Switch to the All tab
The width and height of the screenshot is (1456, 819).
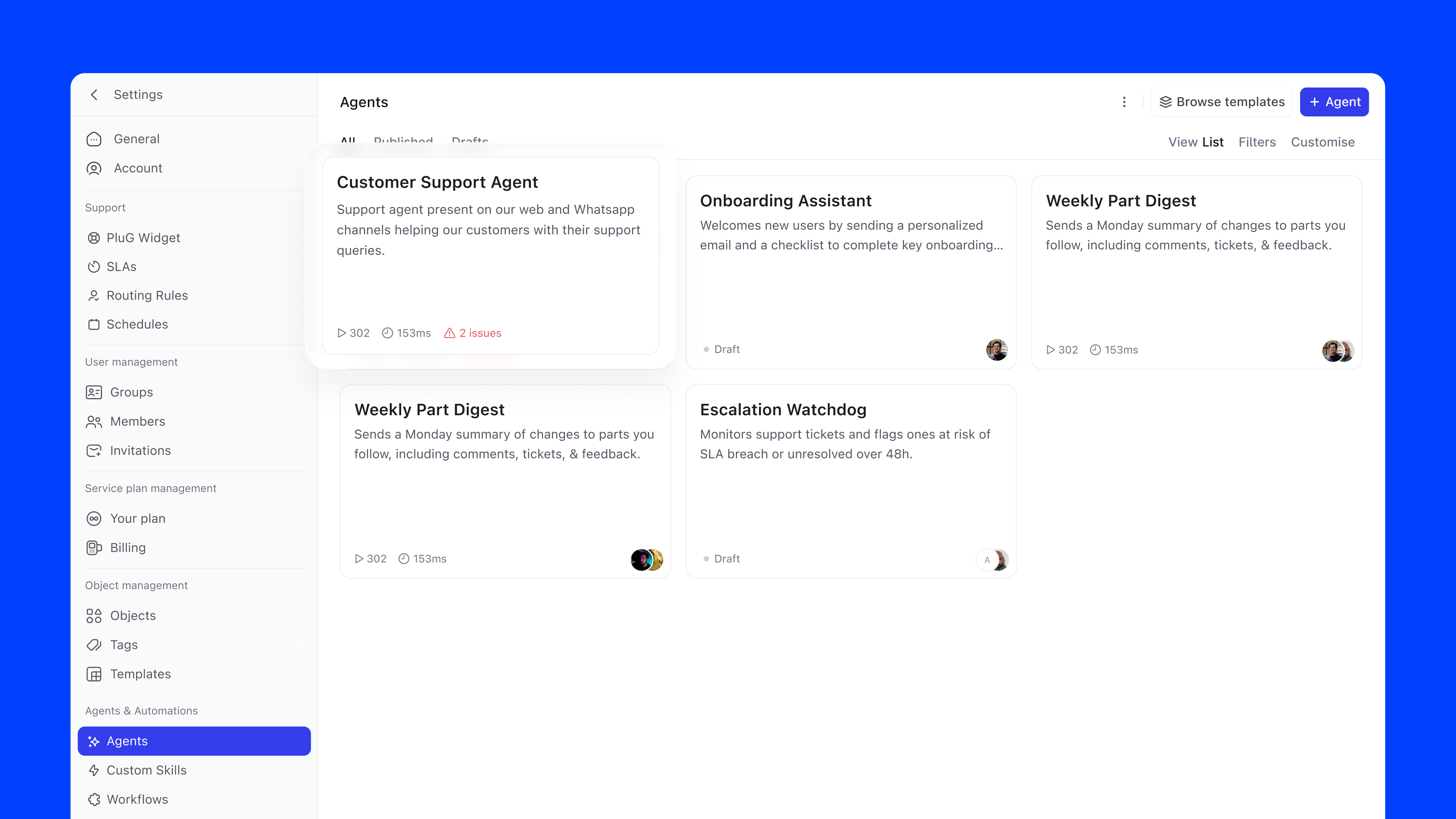pyautogui.click(x=348, y=140)
